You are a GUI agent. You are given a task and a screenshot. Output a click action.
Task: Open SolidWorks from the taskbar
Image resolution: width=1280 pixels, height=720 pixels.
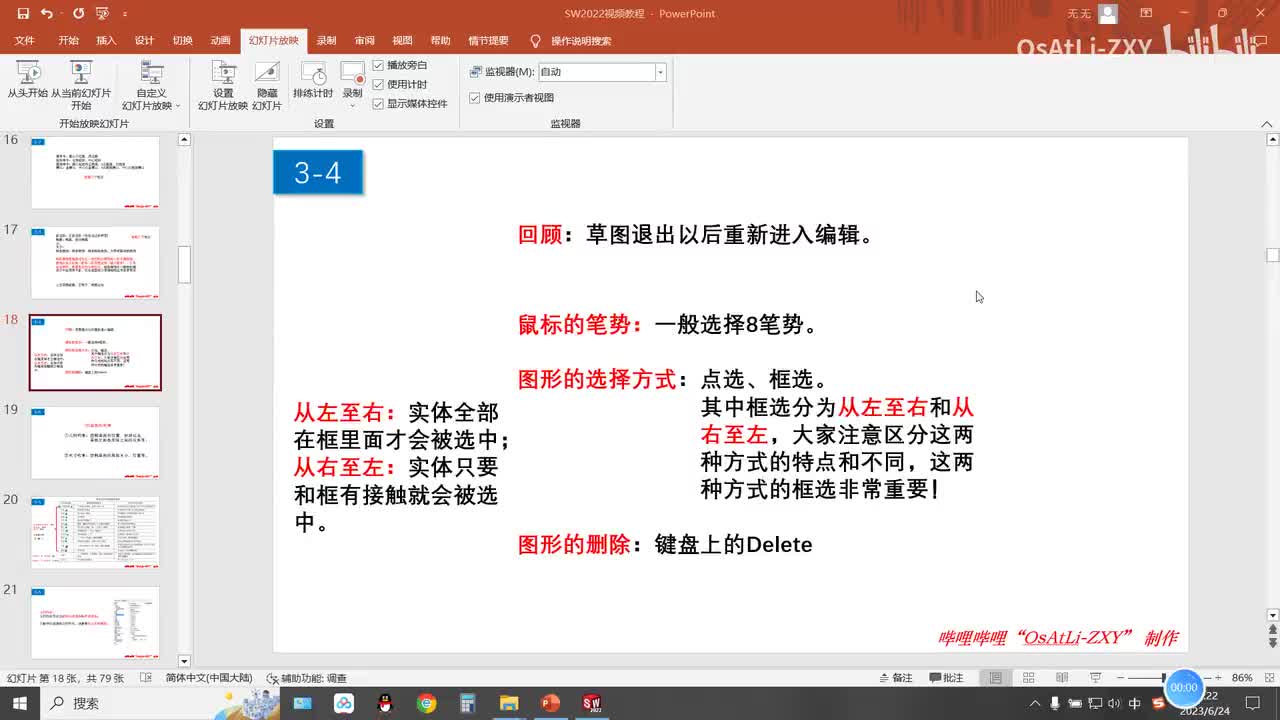point(591,703)
